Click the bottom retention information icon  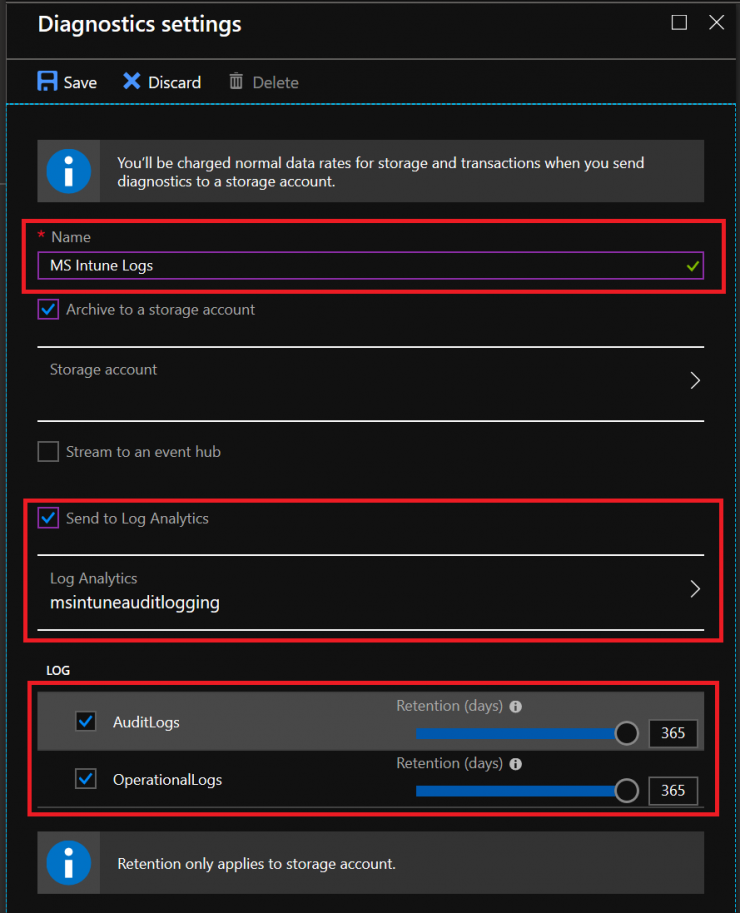tap(69, 862)
